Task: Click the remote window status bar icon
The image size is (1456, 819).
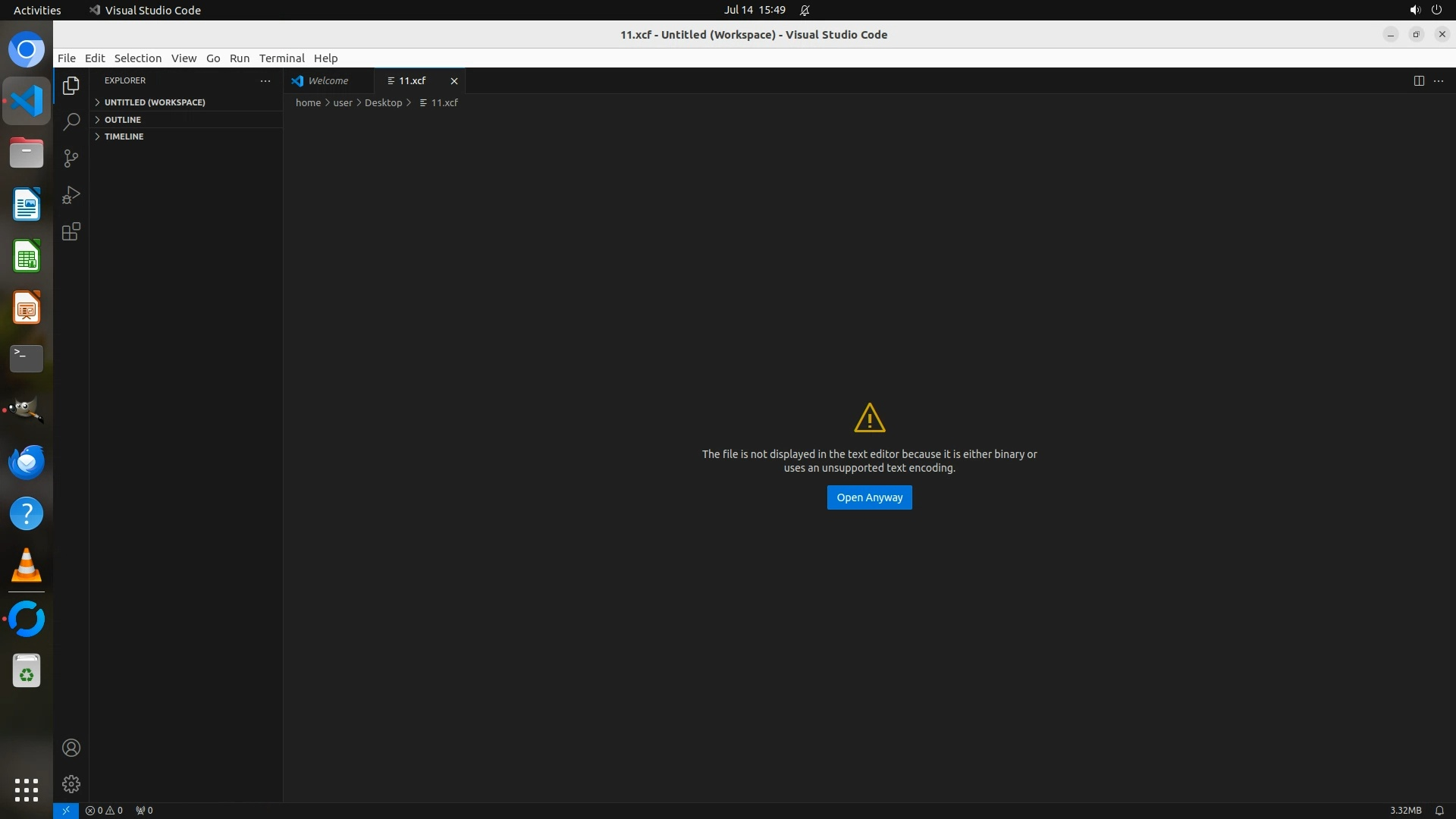Action: 66,810
